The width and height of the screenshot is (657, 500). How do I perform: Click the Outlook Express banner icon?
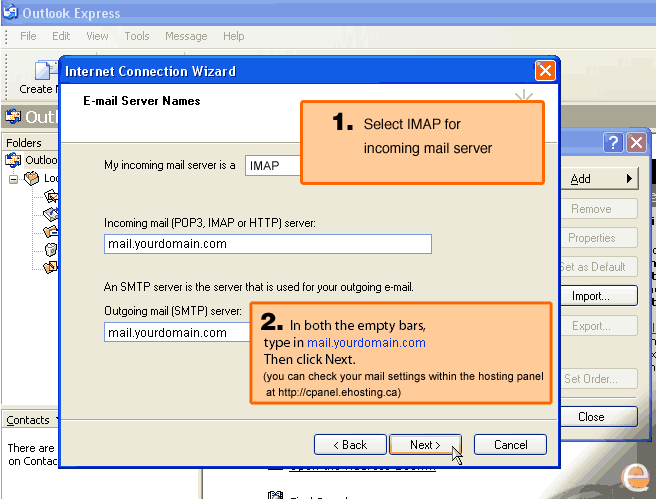click(13, 117)
